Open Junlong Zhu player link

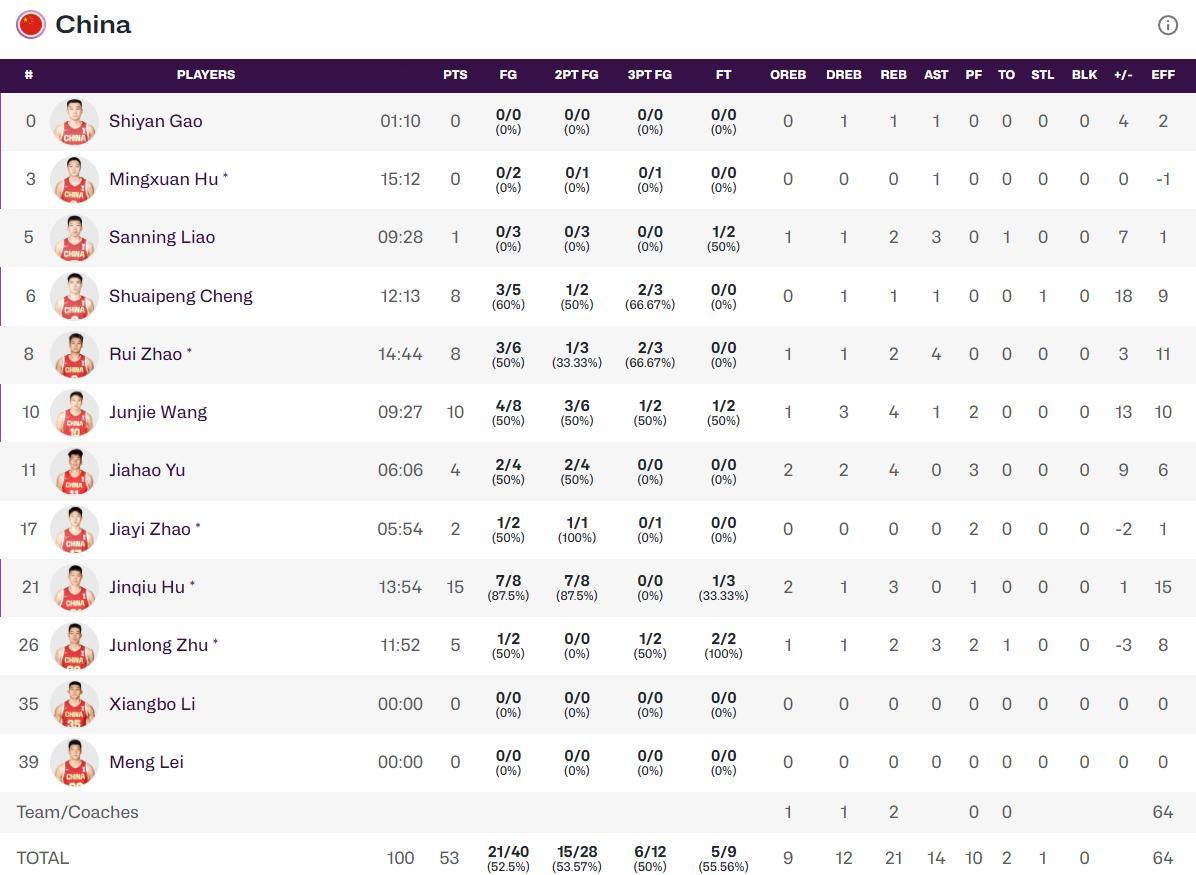[159, 645]
